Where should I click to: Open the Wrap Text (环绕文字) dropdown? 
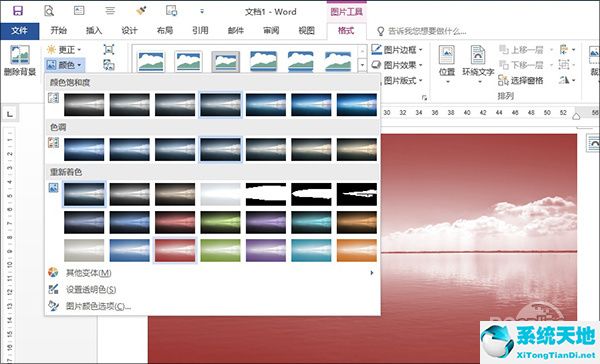[x=478, y=64]
